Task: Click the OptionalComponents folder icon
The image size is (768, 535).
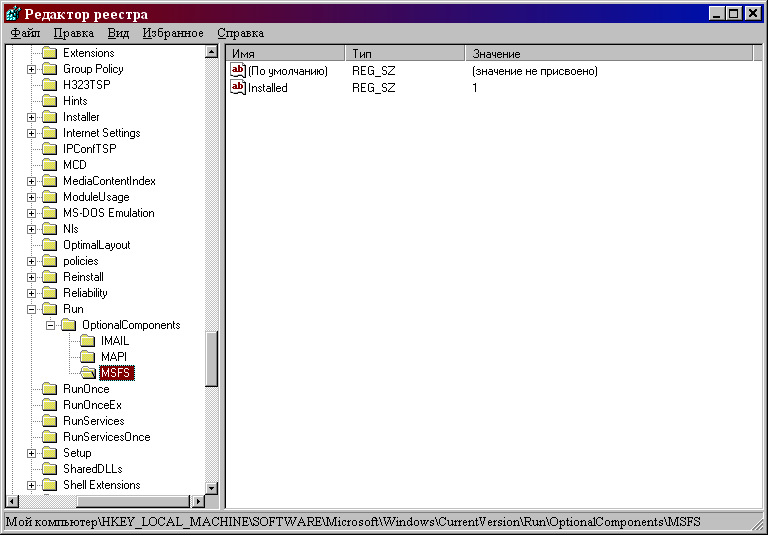Action: tap(68, 325)
